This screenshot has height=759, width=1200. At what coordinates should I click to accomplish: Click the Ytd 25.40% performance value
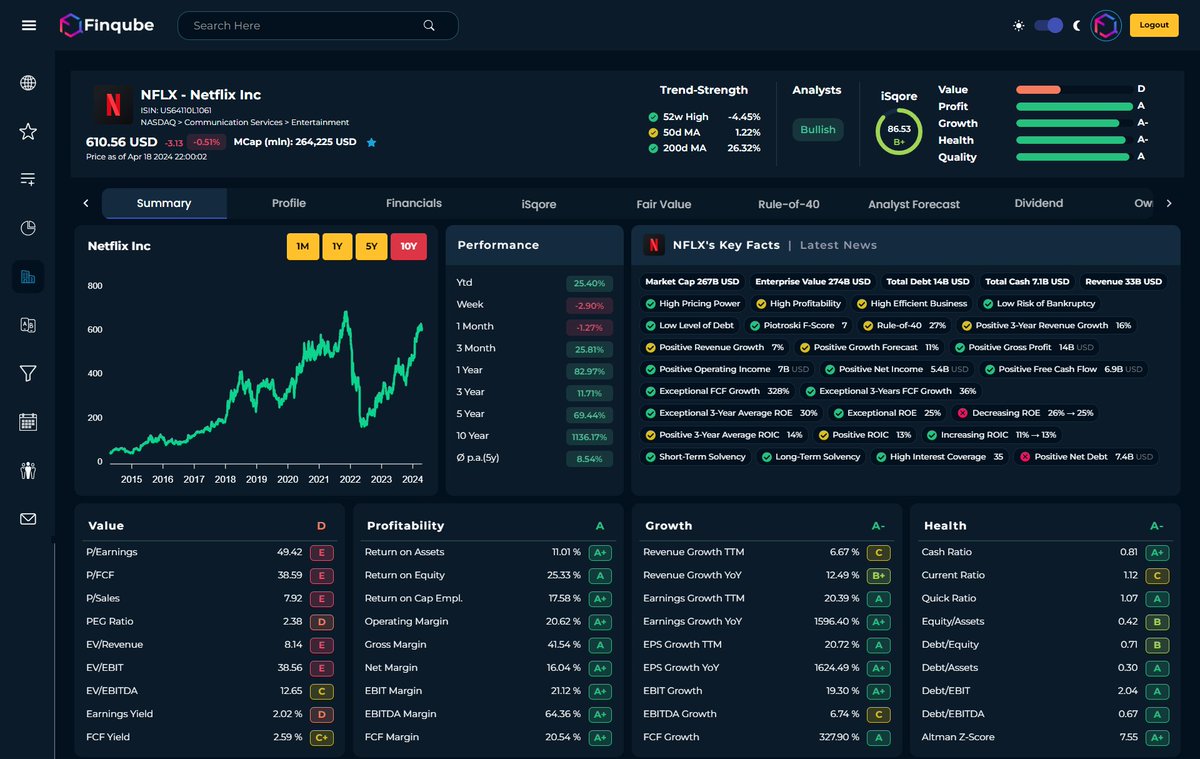pyautogui.click(x=590, y=283)
